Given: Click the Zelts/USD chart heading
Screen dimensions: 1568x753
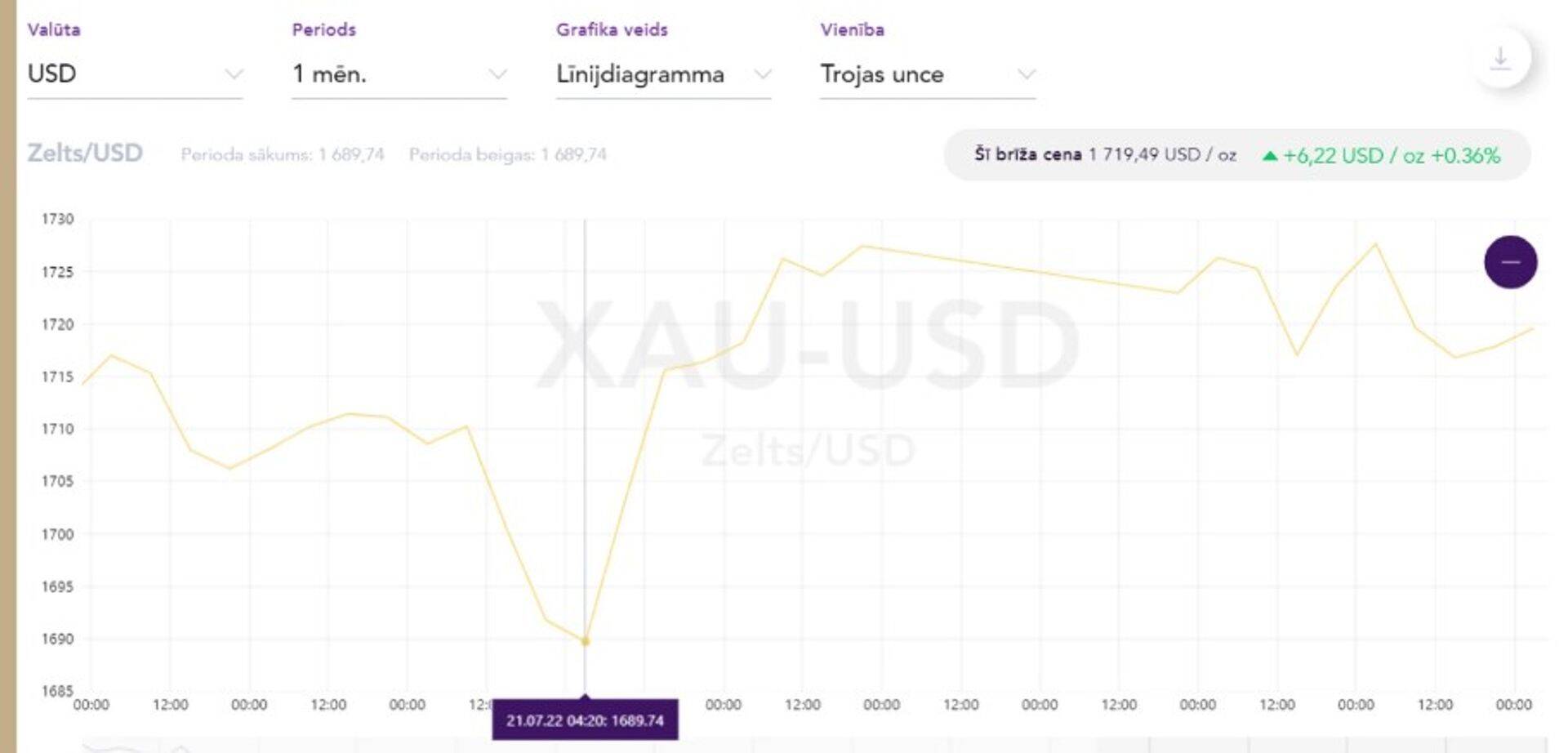Looking at the screenshot, I should point(85,153).
